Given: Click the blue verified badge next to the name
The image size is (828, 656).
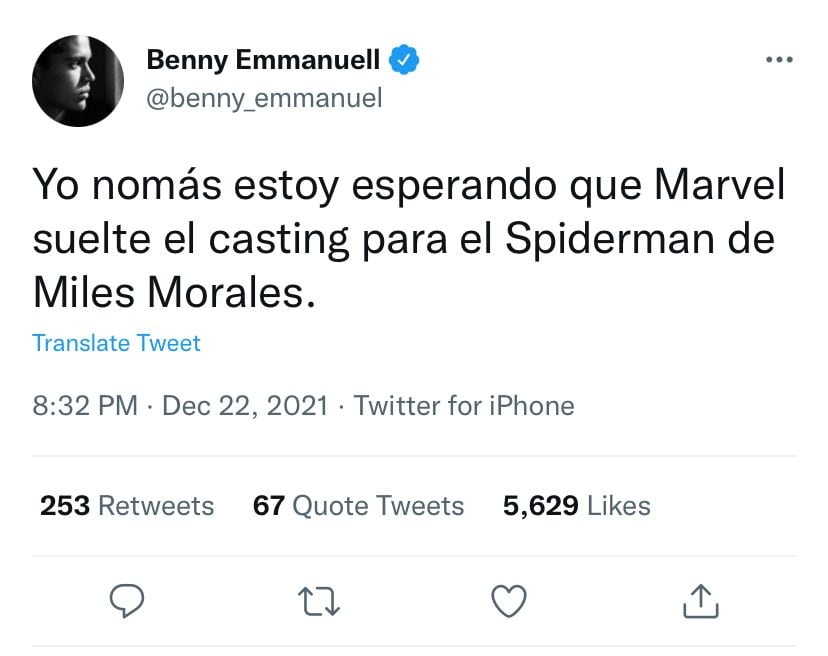Looking at the screenshot, I should tap(404, 58).
